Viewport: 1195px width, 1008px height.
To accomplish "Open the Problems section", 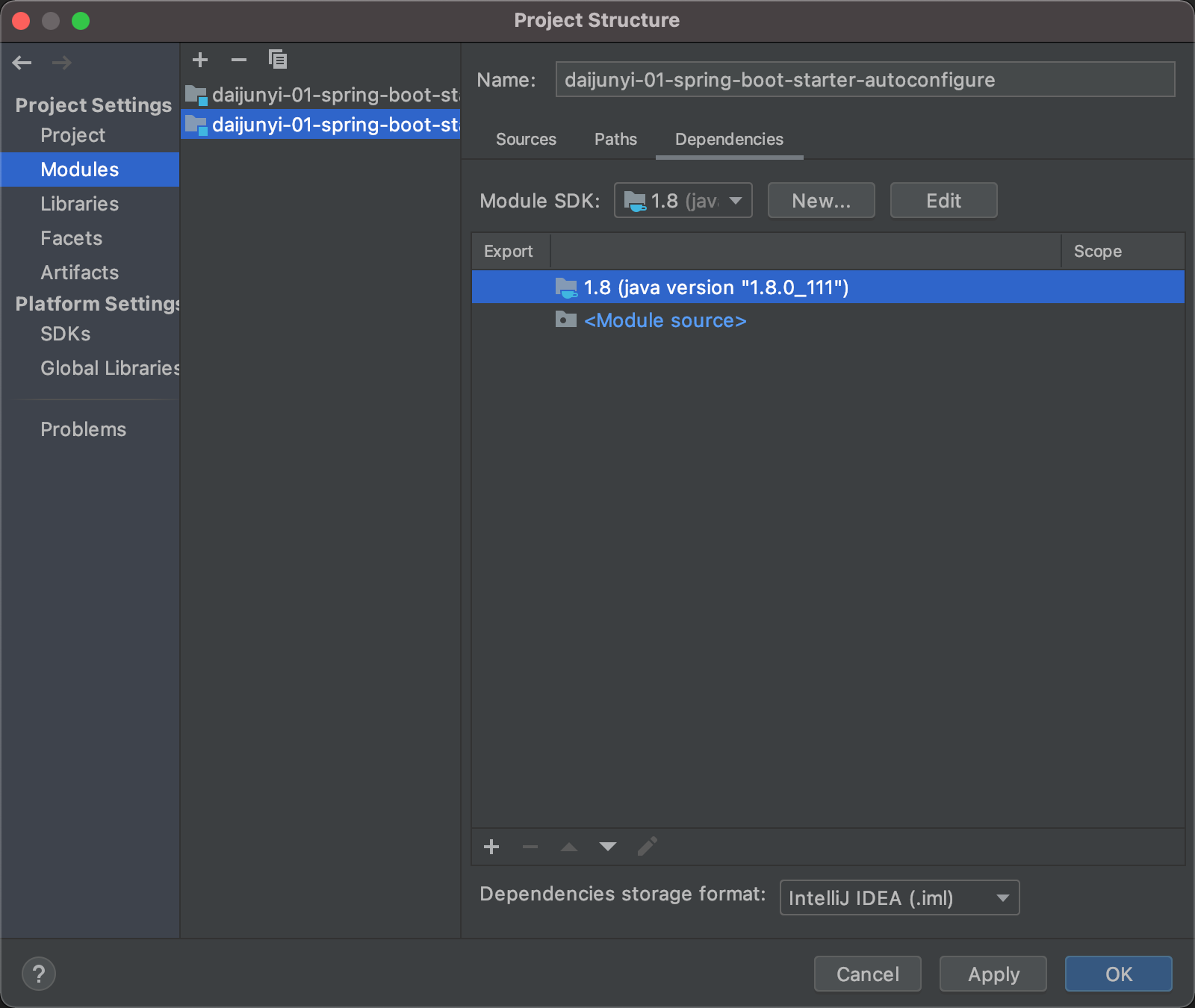I will [x=84, y=429].
